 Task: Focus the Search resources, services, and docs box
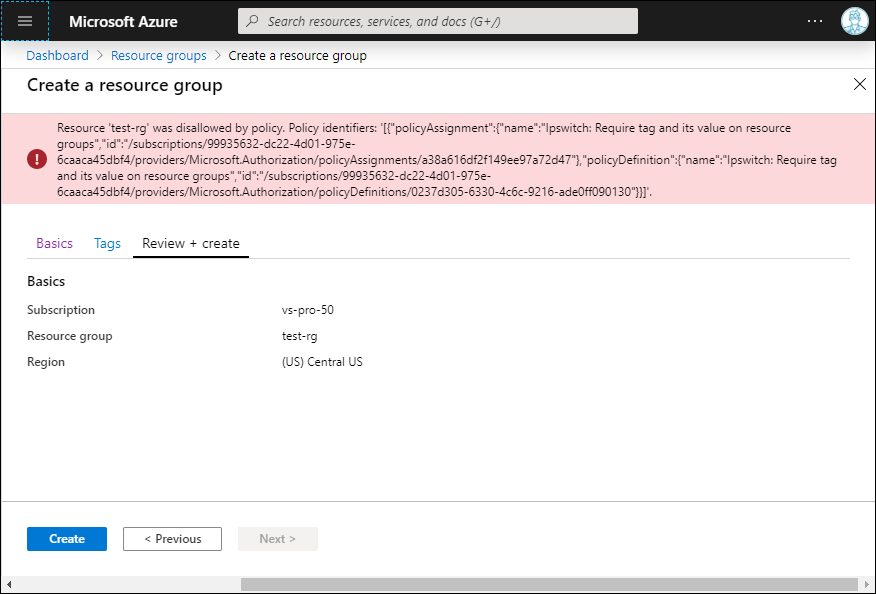tap(437, 21)
